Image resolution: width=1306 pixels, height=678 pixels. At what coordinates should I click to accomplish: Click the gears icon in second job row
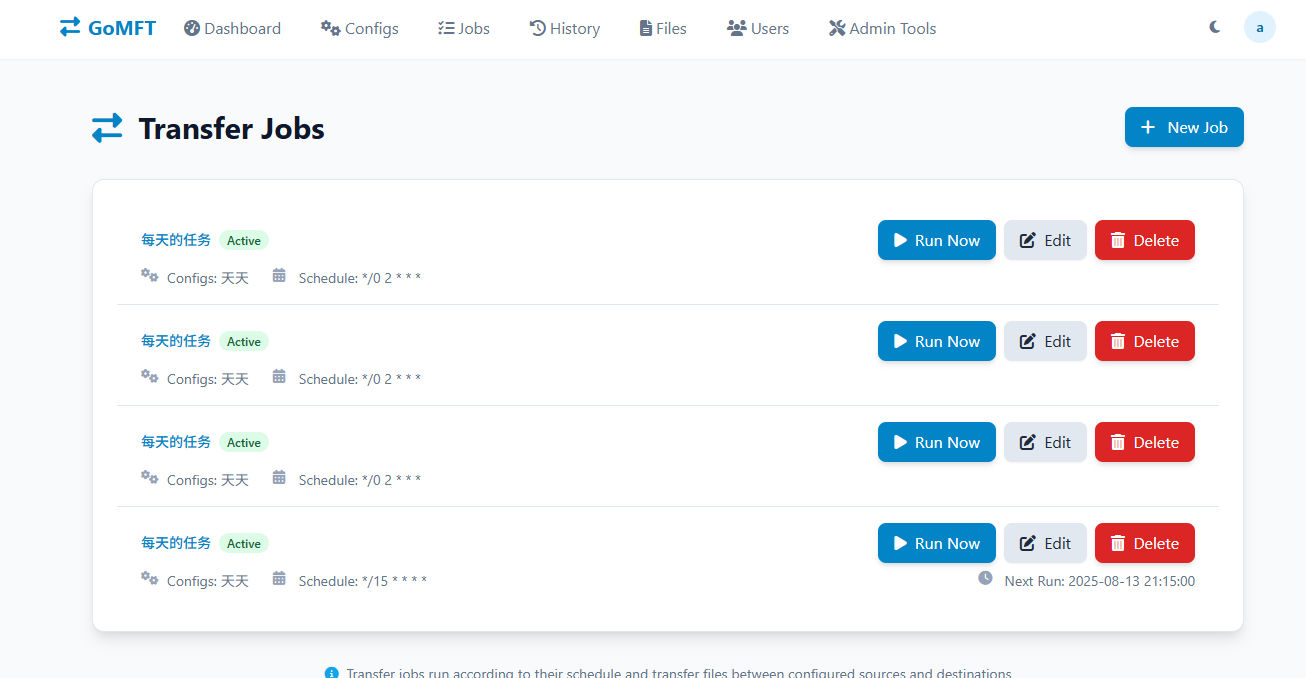click(150, 376)
